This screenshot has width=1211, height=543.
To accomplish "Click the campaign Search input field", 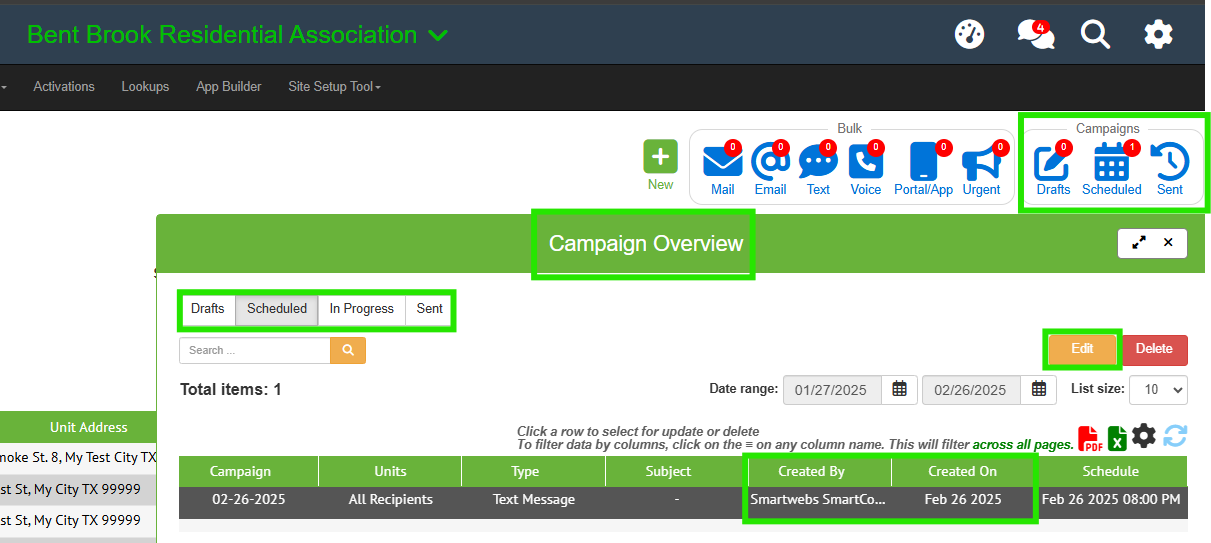I will point(255,351).
